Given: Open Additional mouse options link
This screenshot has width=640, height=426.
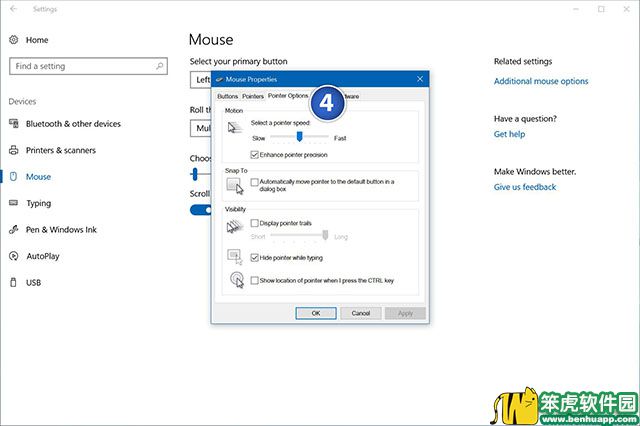Looking at the screenshot, I should coord(541,81).
